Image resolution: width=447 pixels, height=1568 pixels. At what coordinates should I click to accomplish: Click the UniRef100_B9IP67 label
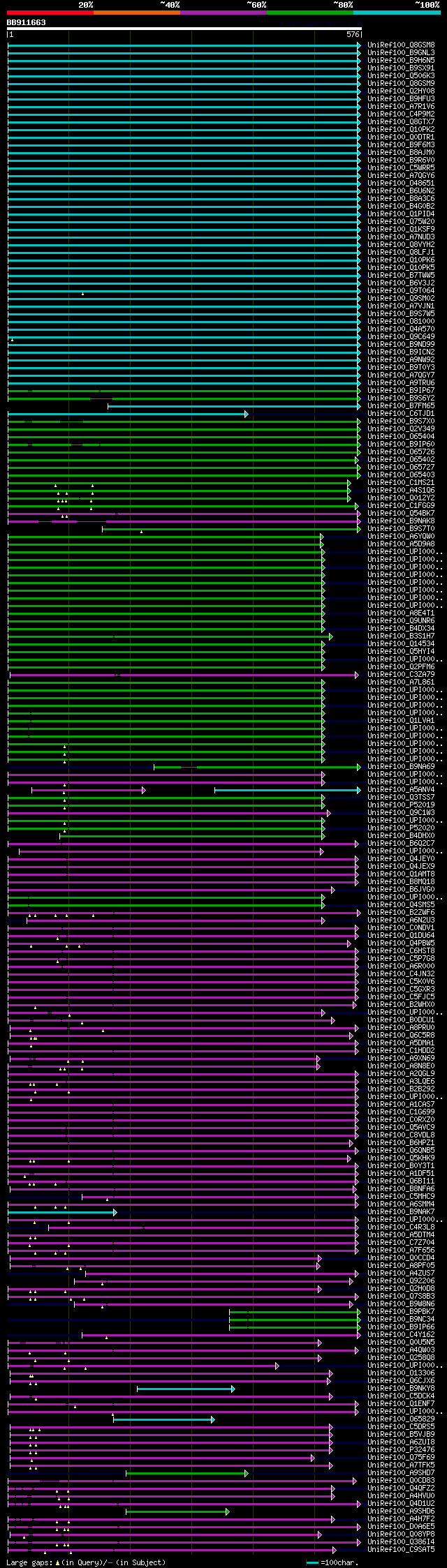(x=401, y=390)
